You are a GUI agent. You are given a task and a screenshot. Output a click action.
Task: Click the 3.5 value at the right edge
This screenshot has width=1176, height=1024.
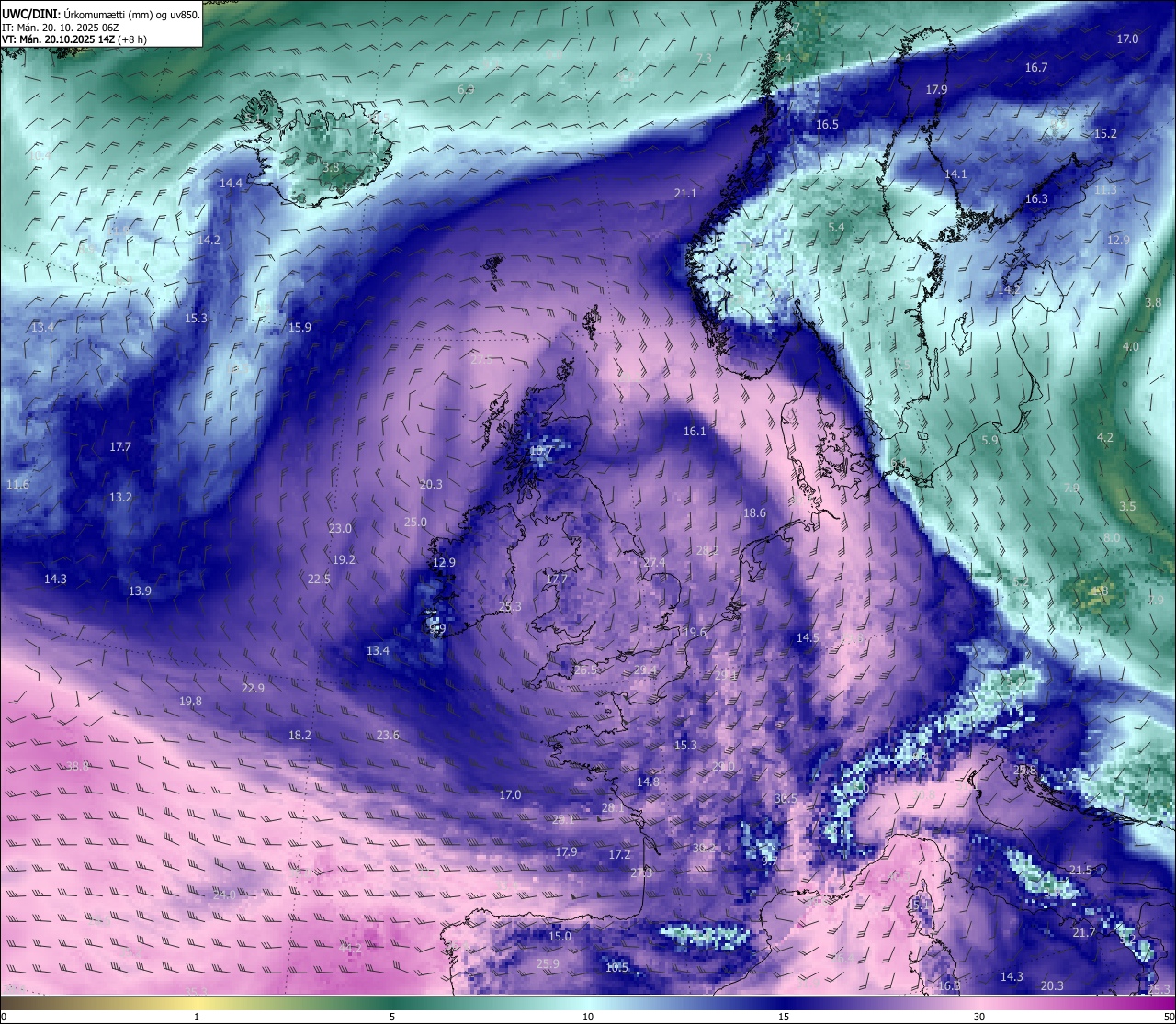click(1127, 506)
